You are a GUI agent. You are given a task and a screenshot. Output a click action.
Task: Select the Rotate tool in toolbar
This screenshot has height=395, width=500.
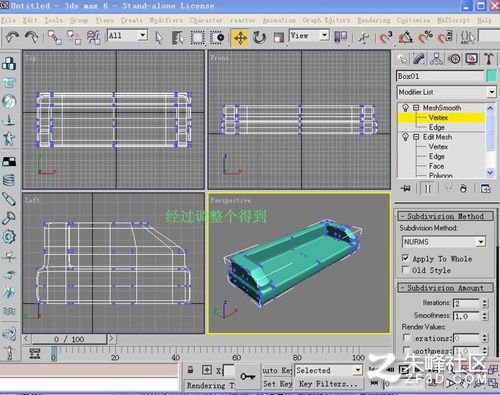[x=259, y=37]
